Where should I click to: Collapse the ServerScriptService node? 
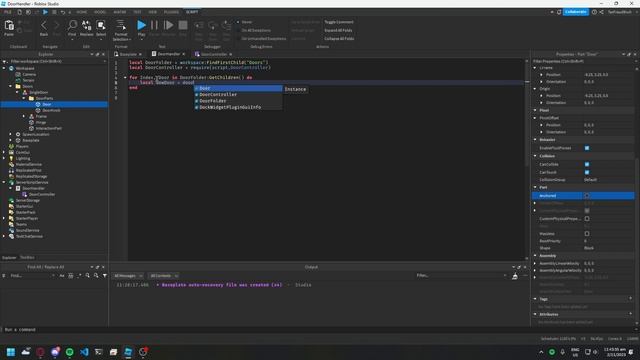pyautogui.click(x=4, y=182)
